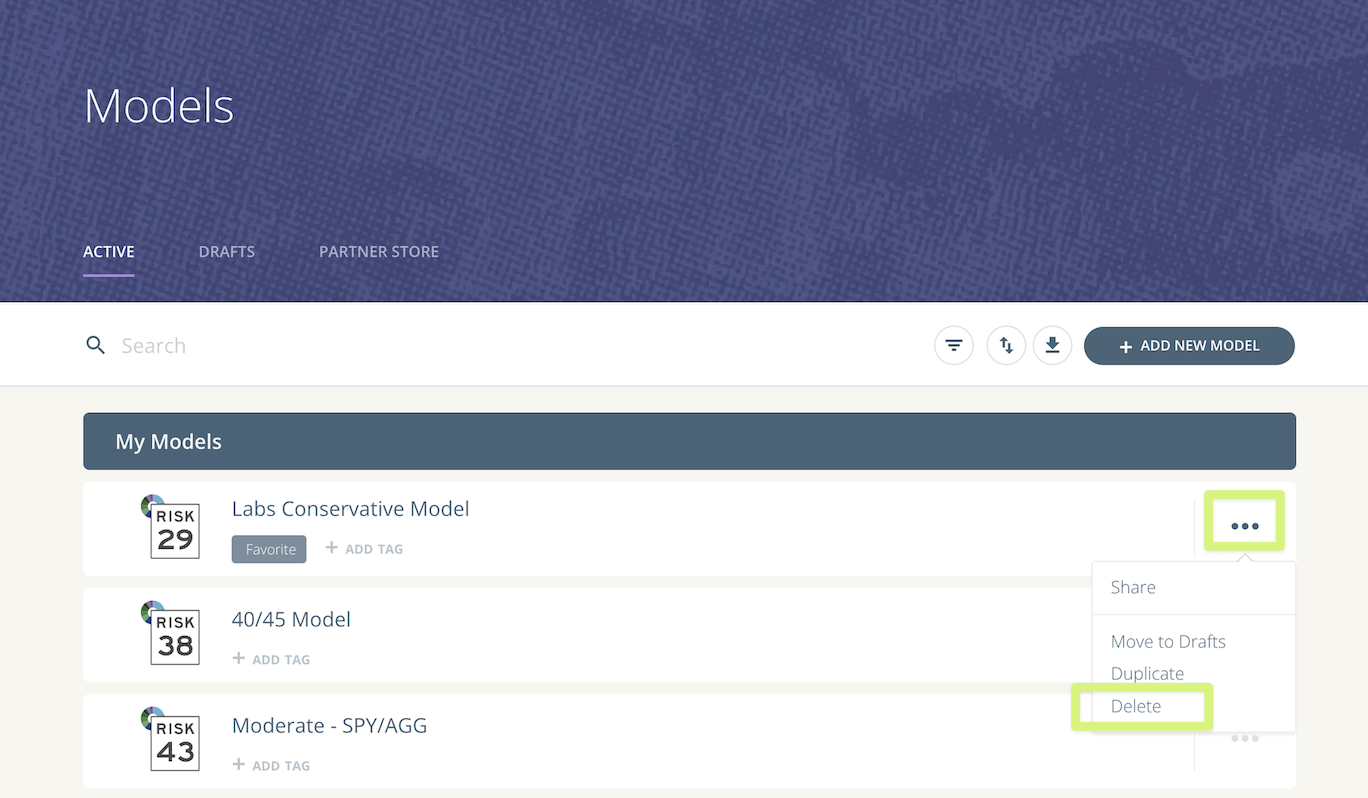Click the search magnifier icon

coord(95,345)
